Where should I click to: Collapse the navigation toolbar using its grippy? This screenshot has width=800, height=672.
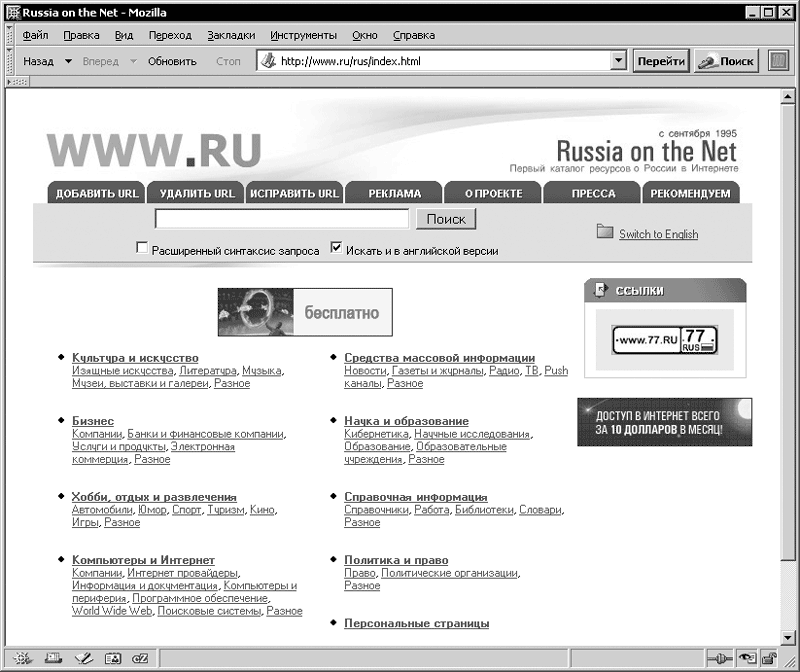click(x=10, y=61)
